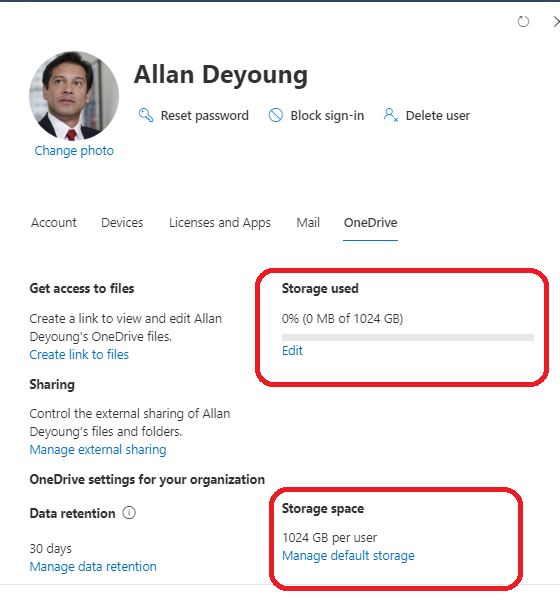Click Edit under Storage used
Image resolution: width=560 pixels, height=614 pixels.
292,350
